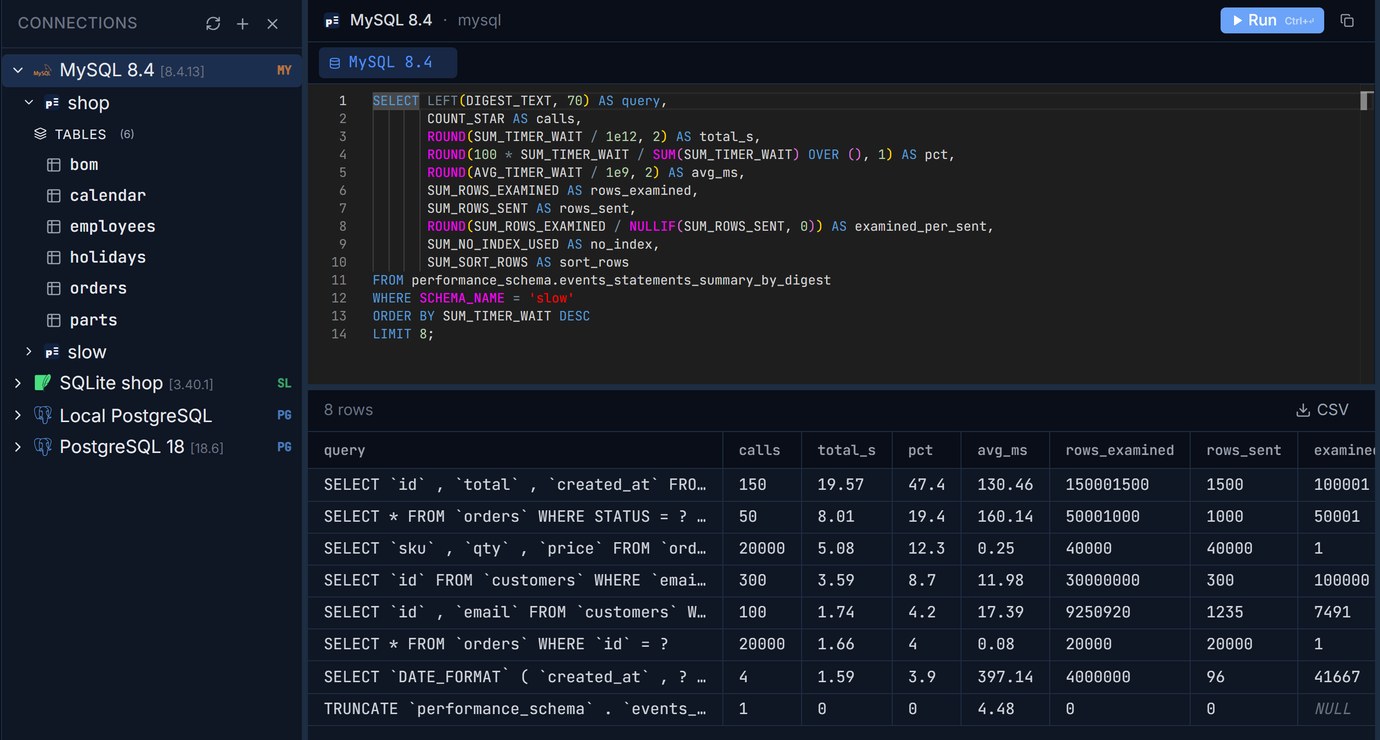Click the Local PostgreSQL elephant icon
The height and width of the screenshot is (740, 1380).
(42, 415)
